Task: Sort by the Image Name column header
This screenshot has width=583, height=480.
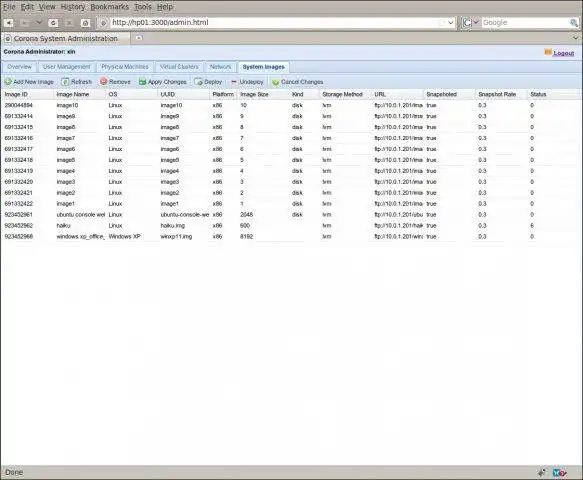Action: pos(80,94)
